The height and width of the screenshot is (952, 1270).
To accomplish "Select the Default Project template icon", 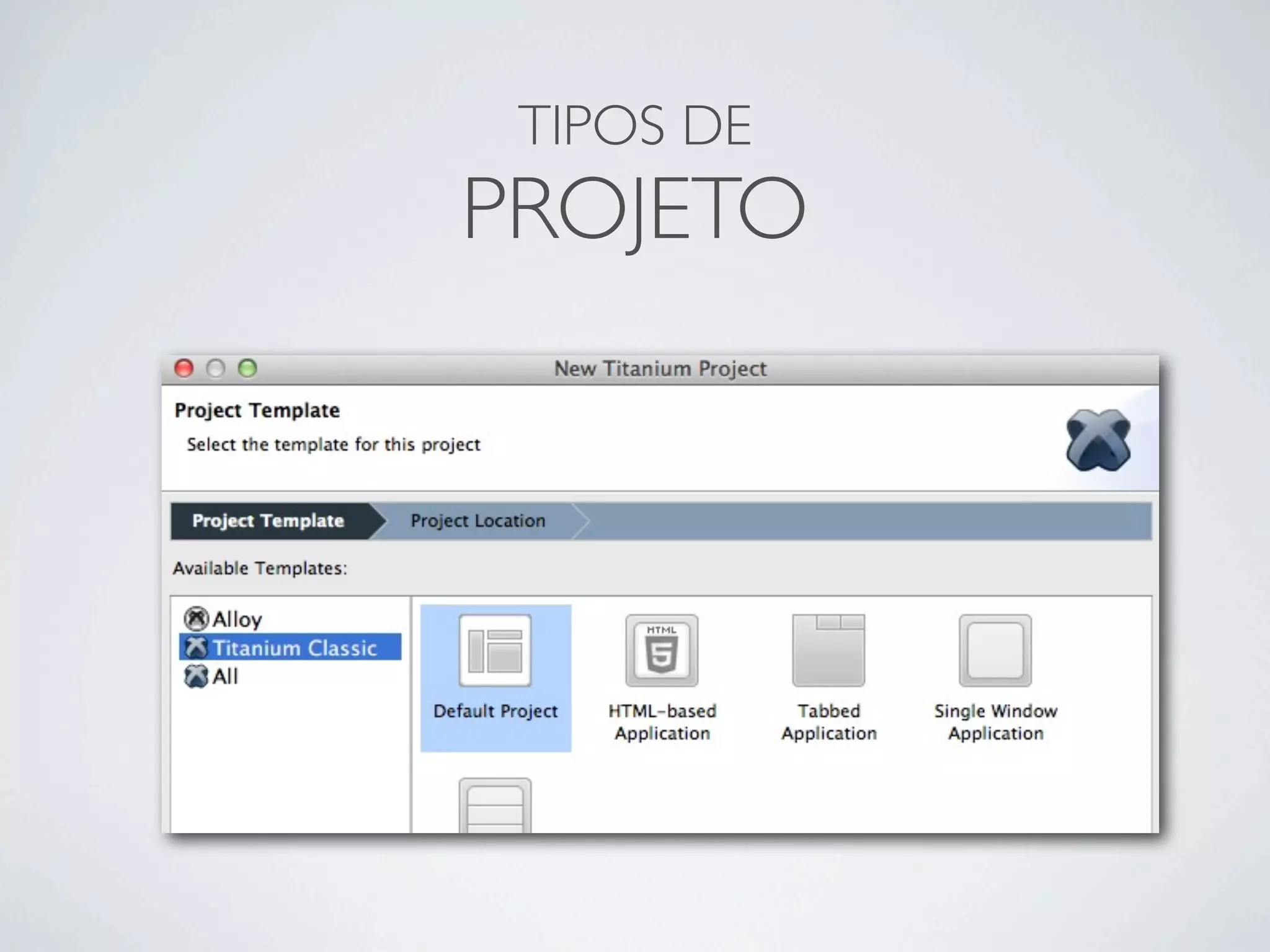I will point(495,650).
